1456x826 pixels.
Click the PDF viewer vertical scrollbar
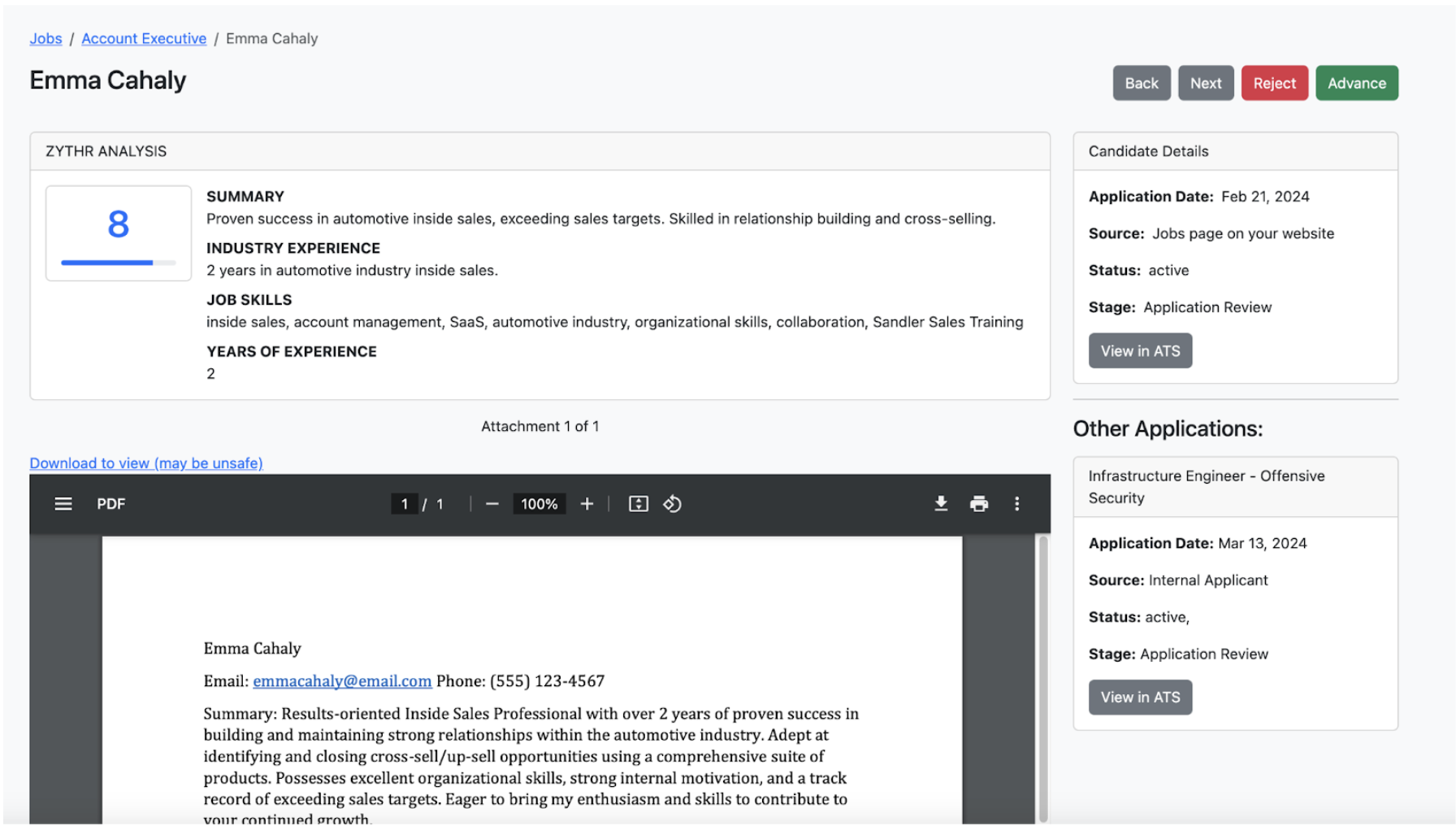1043,679
